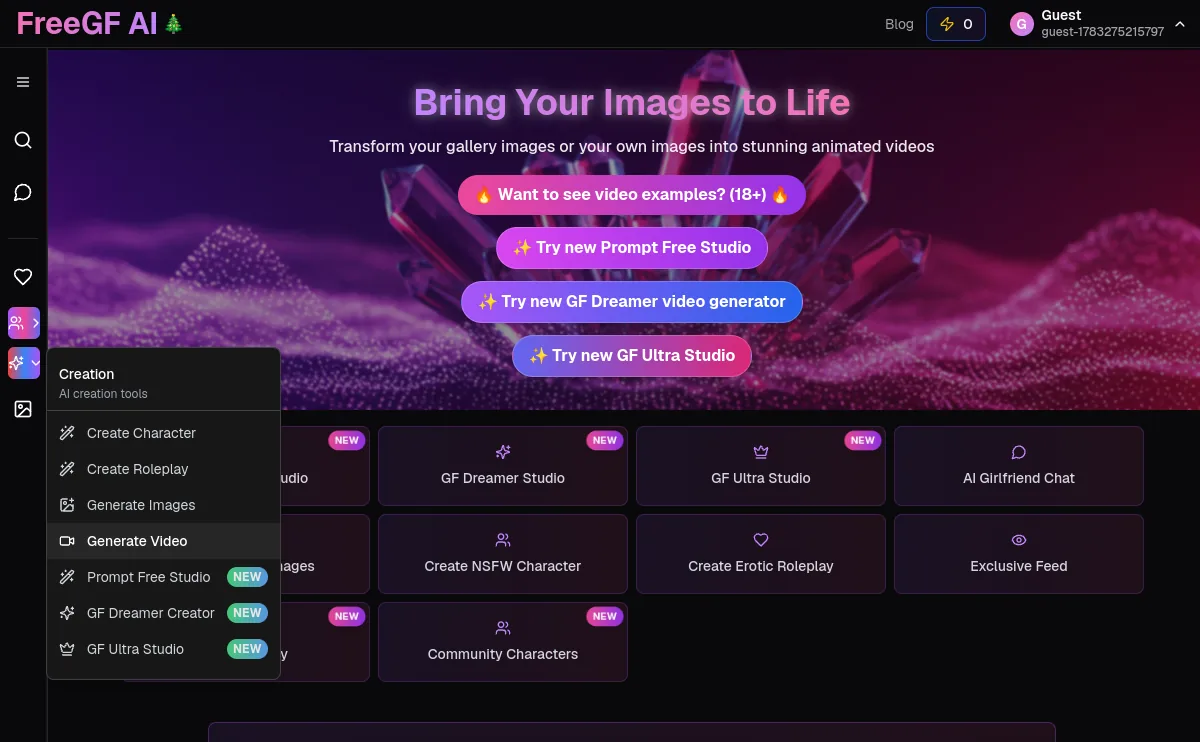Open the Create Erotic Roleplay card
Screen dimensions: 1200x742
click(761, 554)
